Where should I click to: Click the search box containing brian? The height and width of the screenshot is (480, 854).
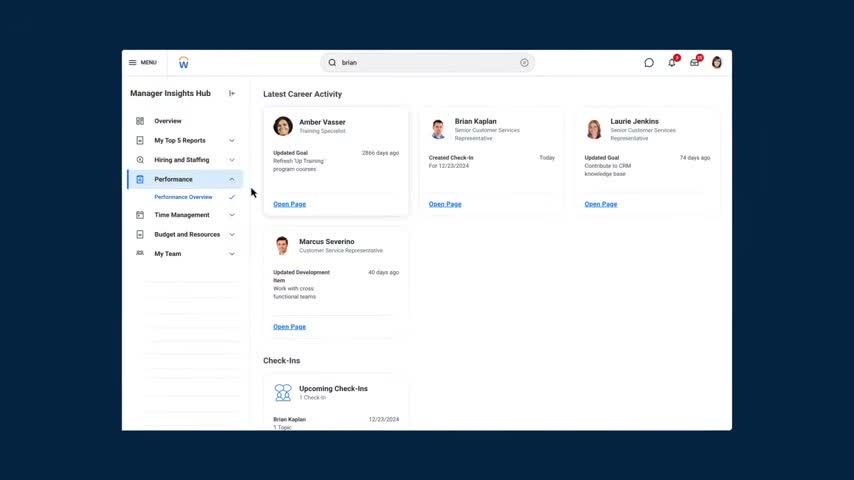(428, 63)
